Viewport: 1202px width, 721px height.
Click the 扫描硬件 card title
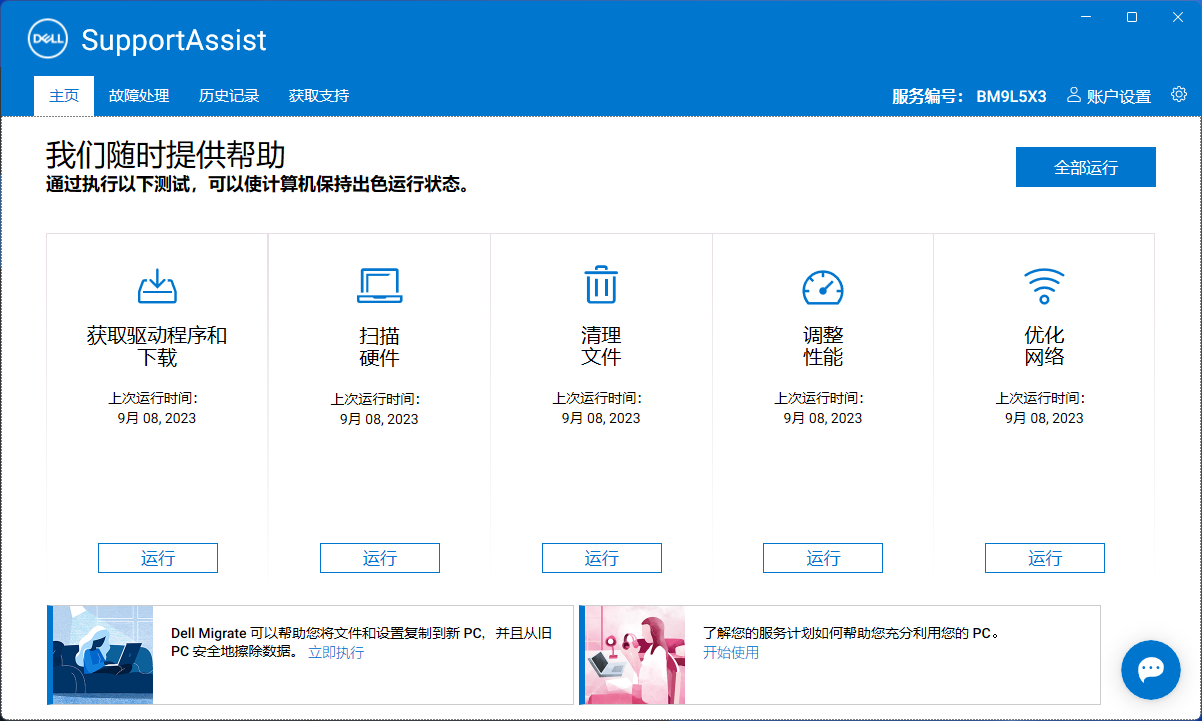coord(380,346)
